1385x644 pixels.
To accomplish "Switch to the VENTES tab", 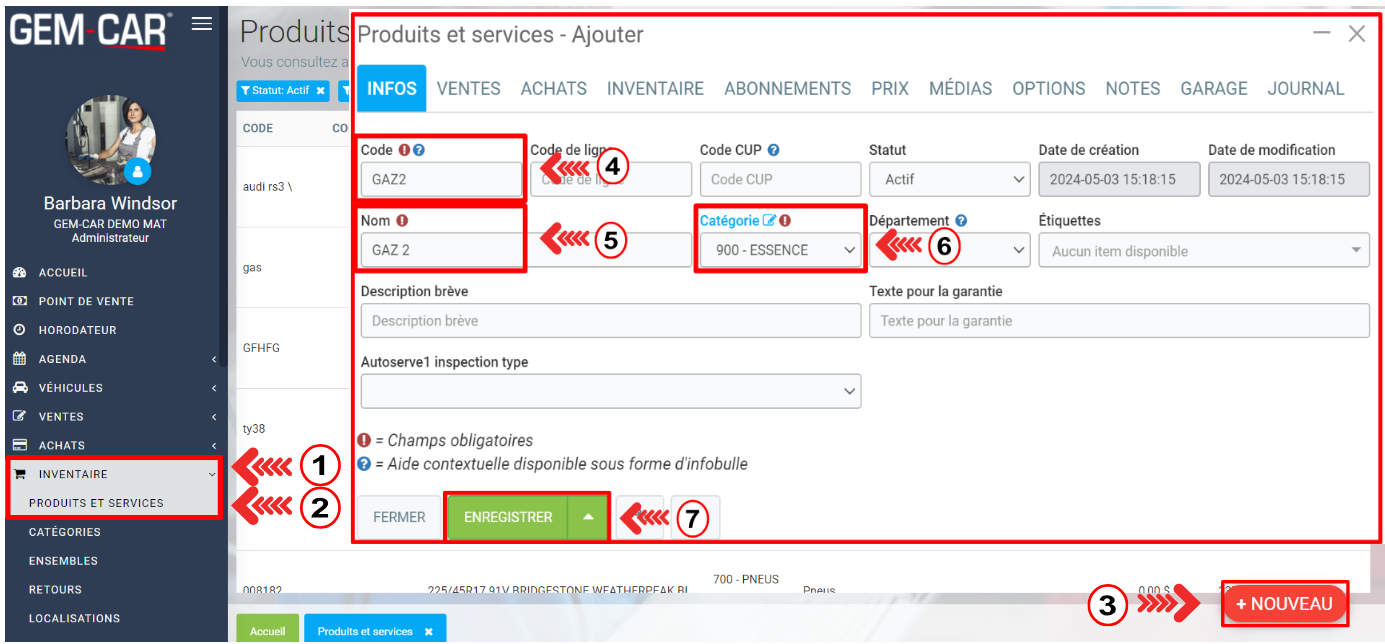I will click(x=468, y=89).
